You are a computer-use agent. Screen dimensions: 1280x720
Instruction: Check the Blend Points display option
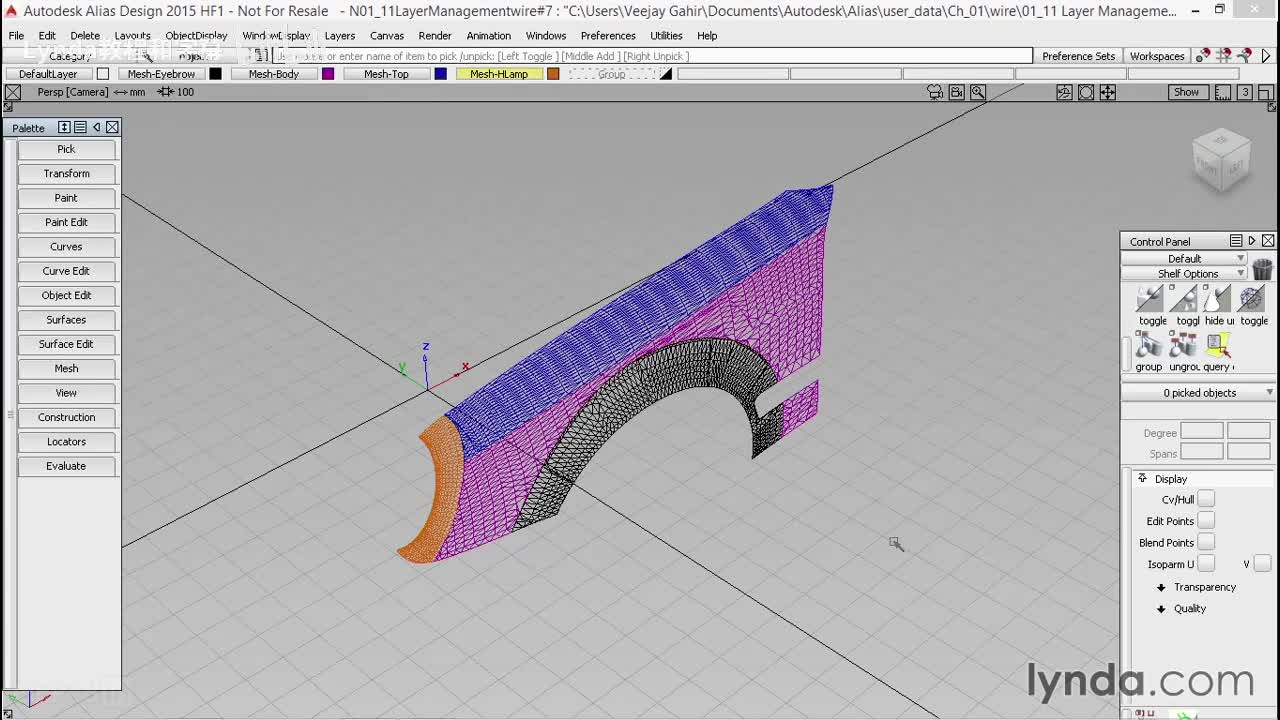pos(1206,542)
